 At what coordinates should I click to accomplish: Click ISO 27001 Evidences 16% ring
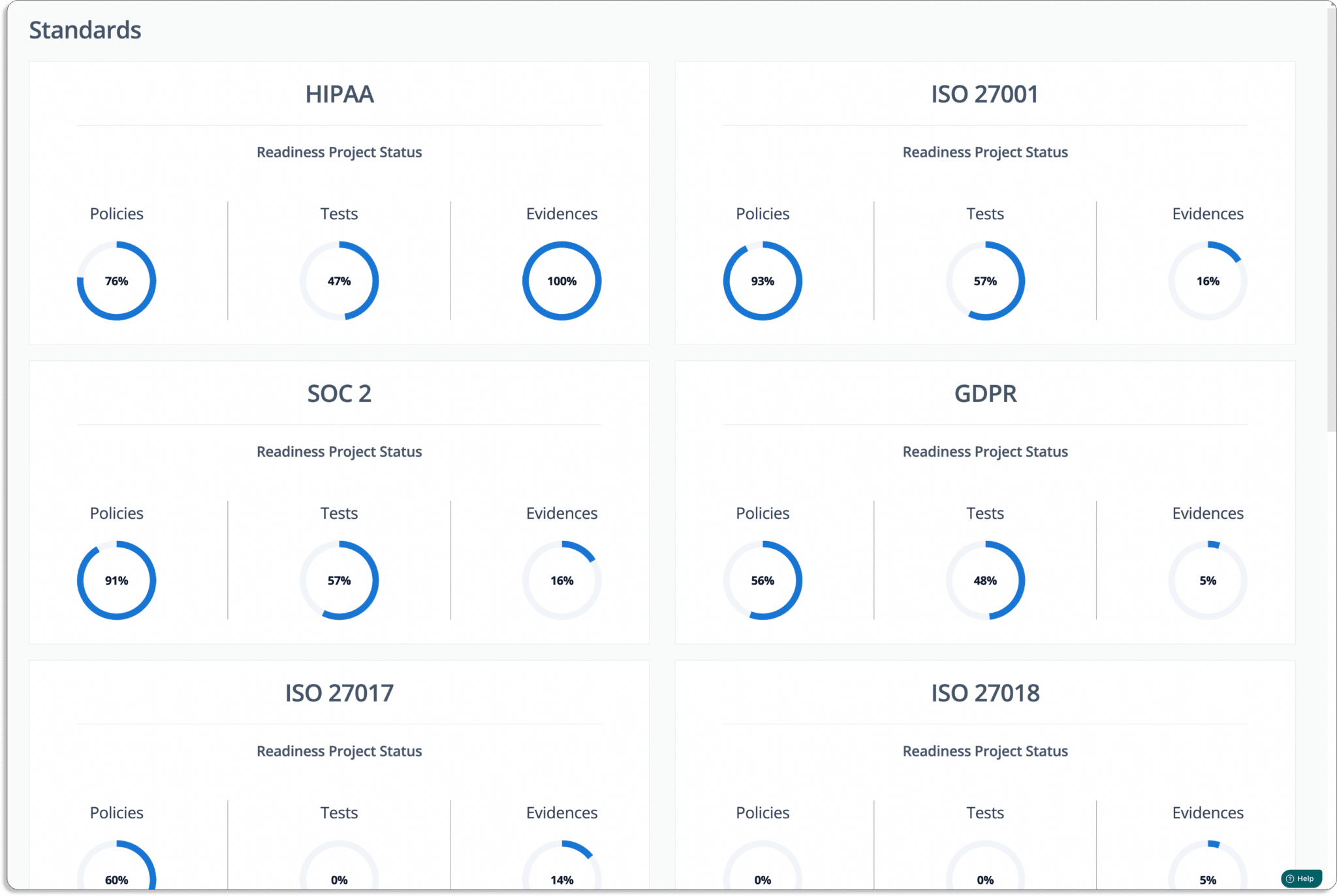[1208, 281]
